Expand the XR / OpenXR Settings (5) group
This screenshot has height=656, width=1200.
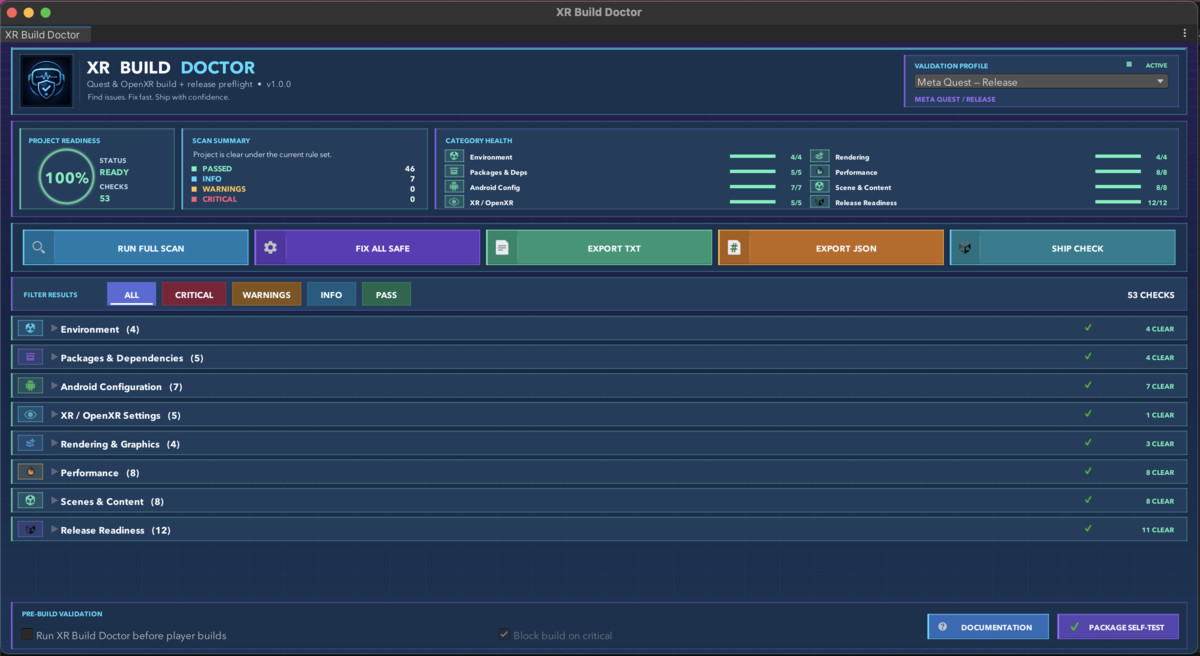tap(54, 415)
